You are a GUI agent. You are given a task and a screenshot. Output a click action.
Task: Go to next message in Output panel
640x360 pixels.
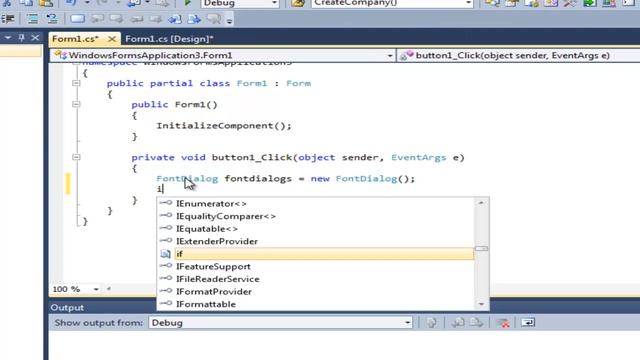(476, 323)
